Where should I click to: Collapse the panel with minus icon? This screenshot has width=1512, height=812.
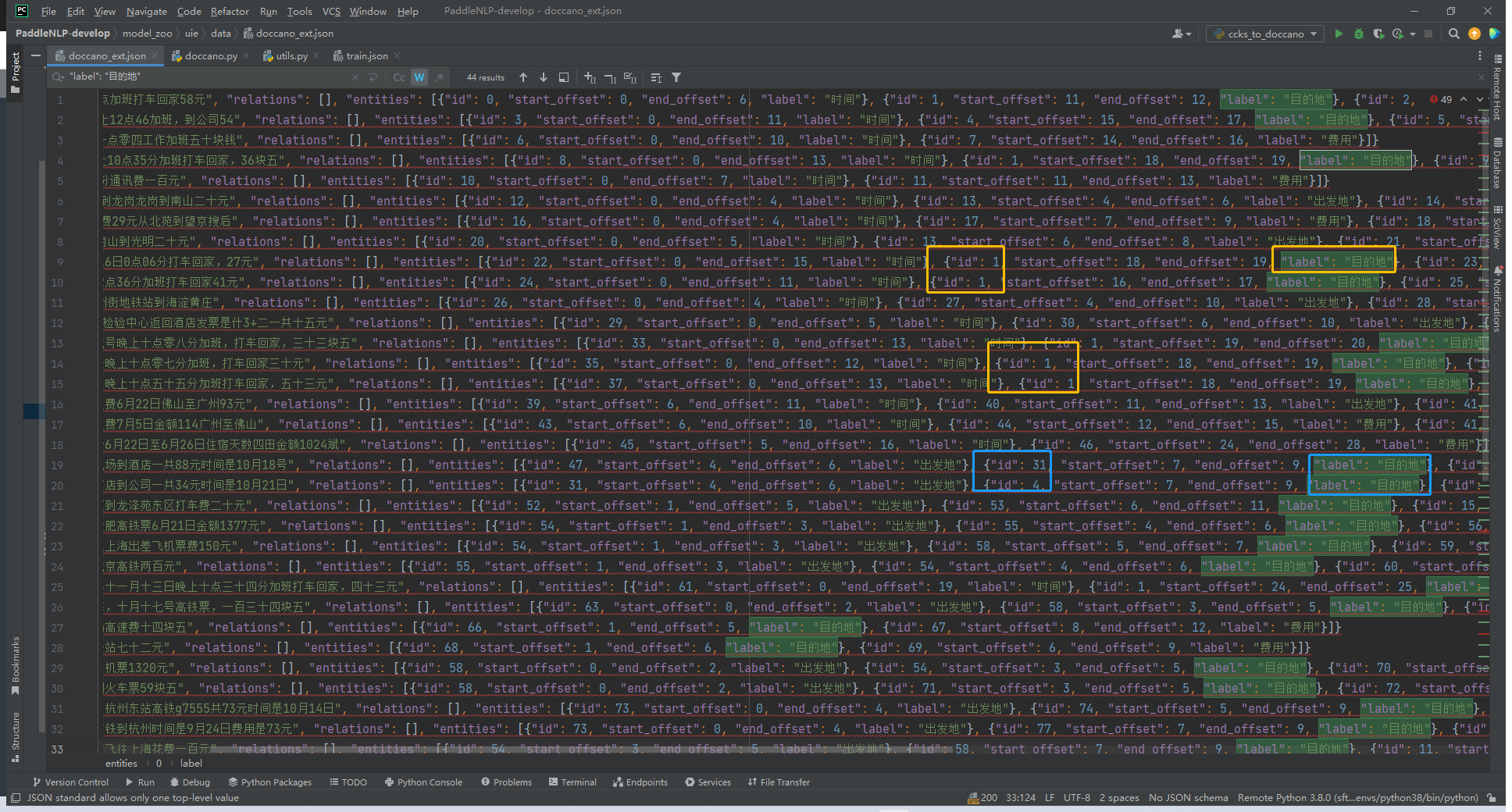pos(35,55)
